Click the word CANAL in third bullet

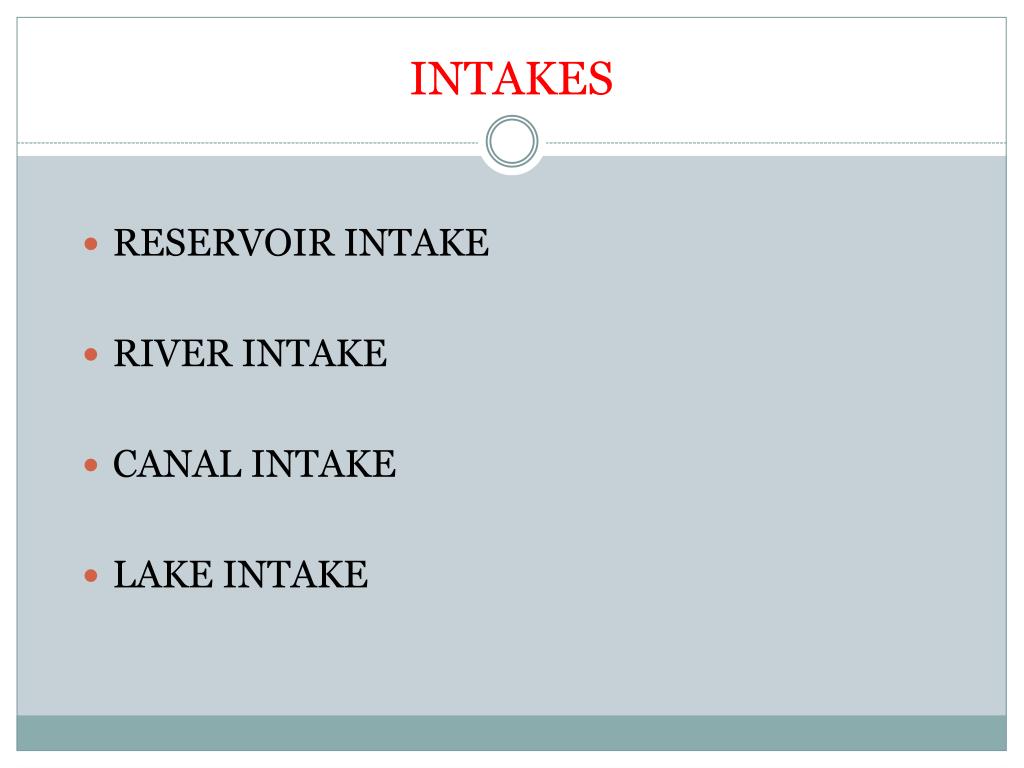177,464
